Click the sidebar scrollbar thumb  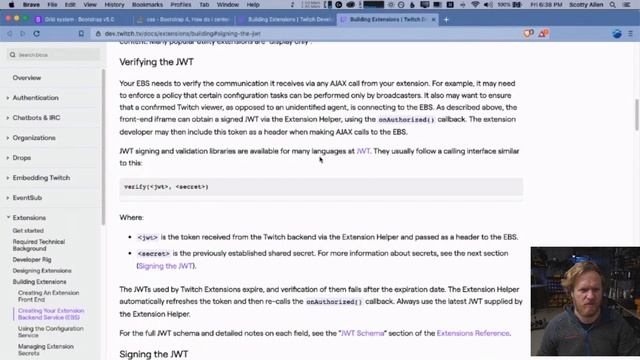[103, 147]
